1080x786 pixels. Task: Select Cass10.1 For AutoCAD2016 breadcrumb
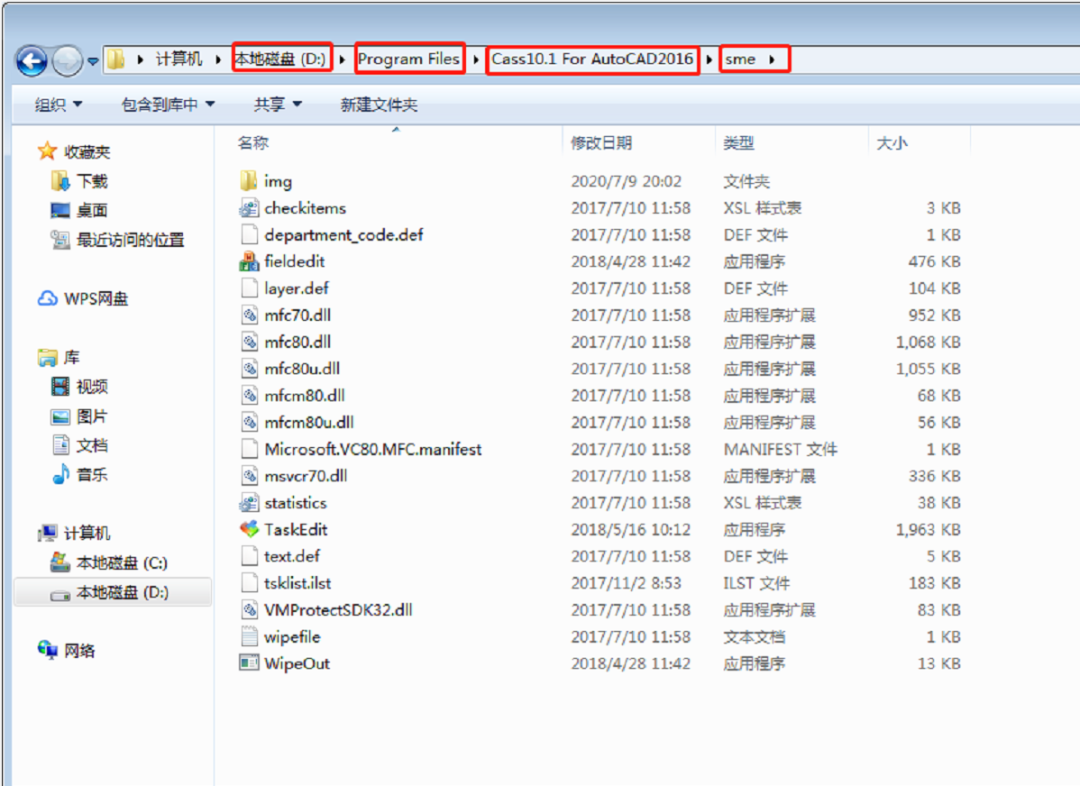[x=592, y=59]
